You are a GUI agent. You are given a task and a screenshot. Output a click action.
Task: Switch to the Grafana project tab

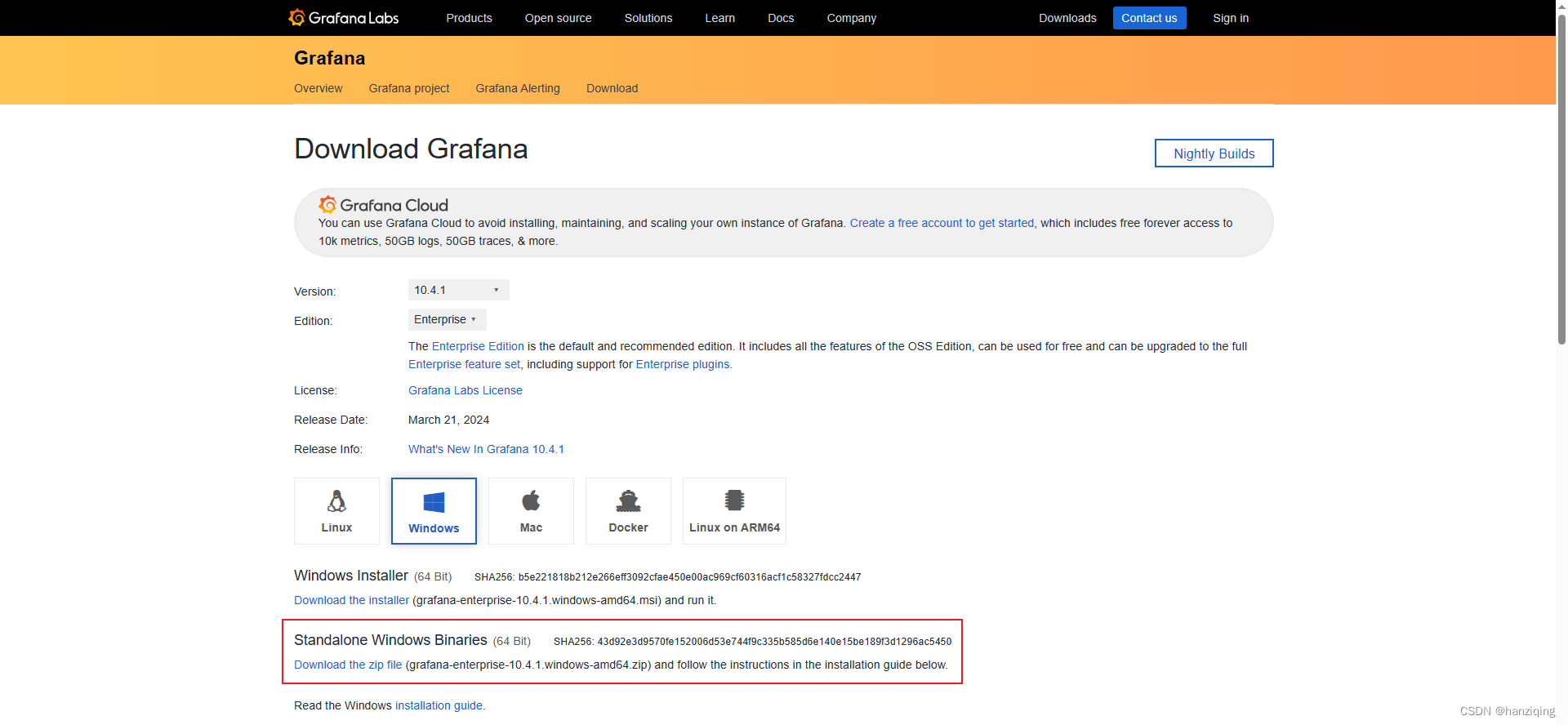409,88
